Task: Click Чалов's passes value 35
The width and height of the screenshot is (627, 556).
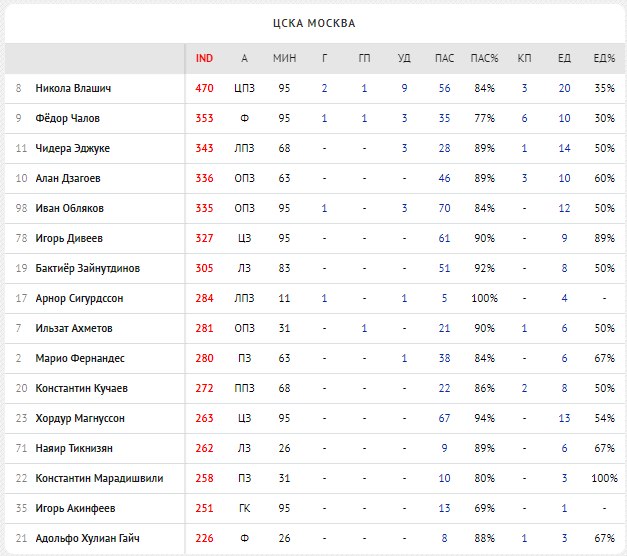Action: pyautogui.click(x=444, y=118)
